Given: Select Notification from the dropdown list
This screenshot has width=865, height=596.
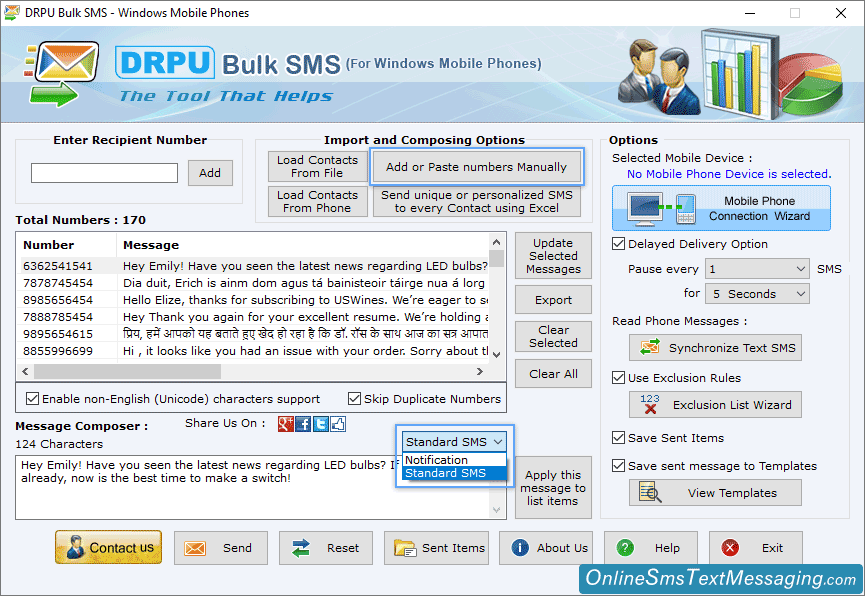Looking at the screenshot, I should tap(454, 460).
